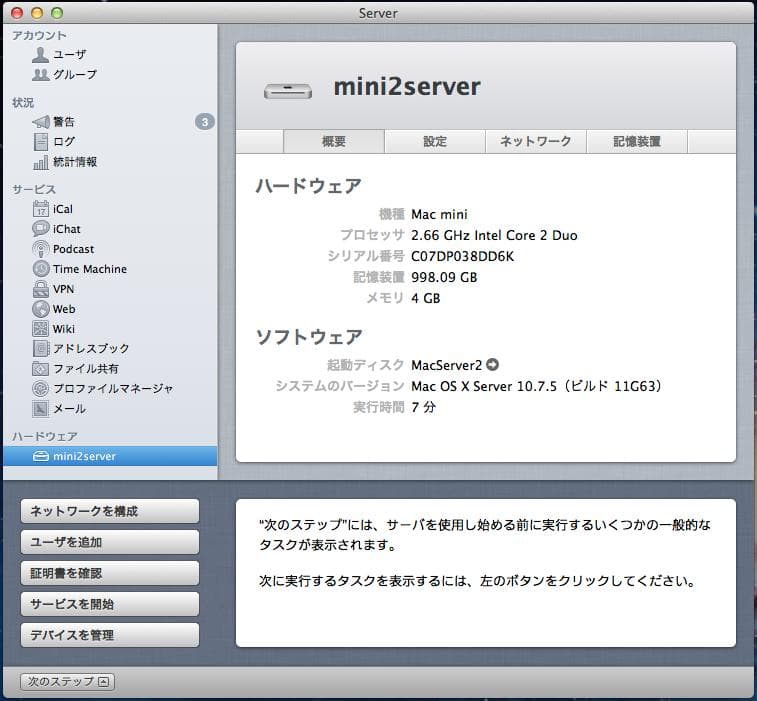Click the Web globe icon

point(41,309)
